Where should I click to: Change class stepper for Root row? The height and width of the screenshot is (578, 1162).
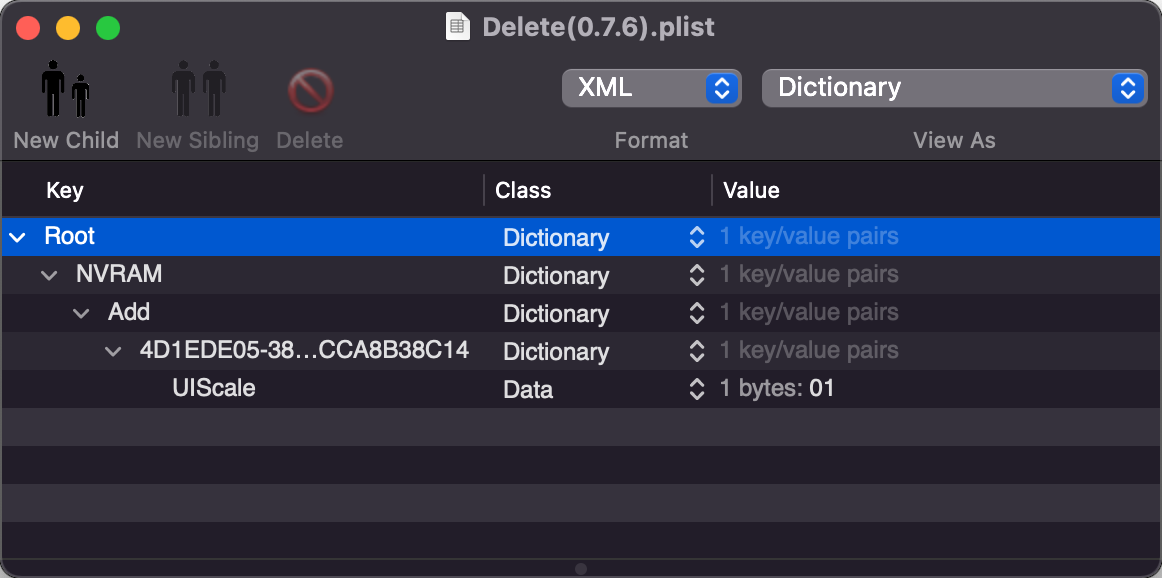pos(697,237)
